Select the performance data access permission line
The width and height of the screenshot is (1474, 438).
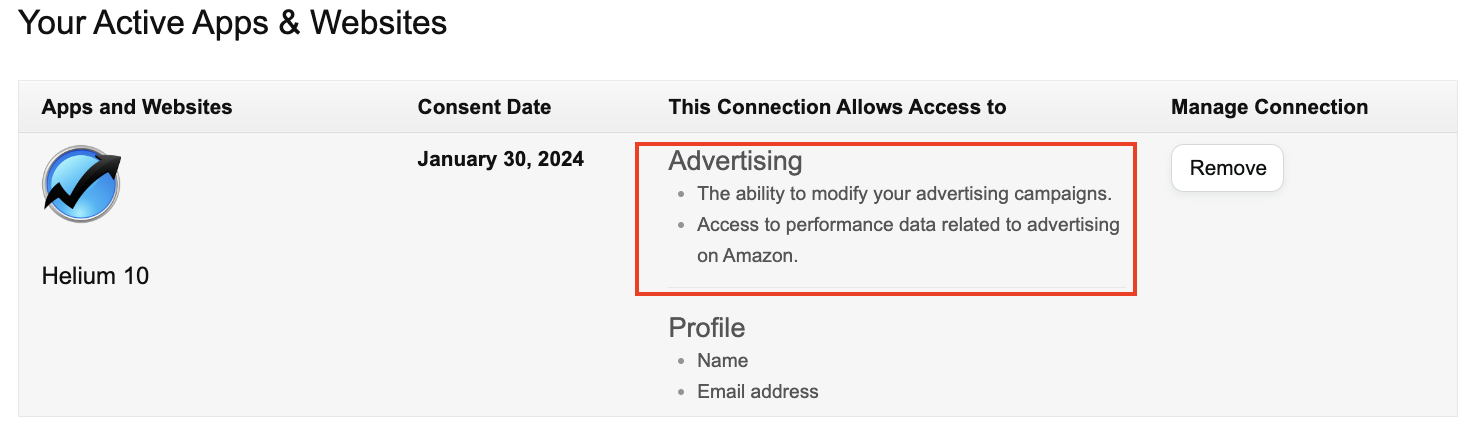(x=908, y=225)
